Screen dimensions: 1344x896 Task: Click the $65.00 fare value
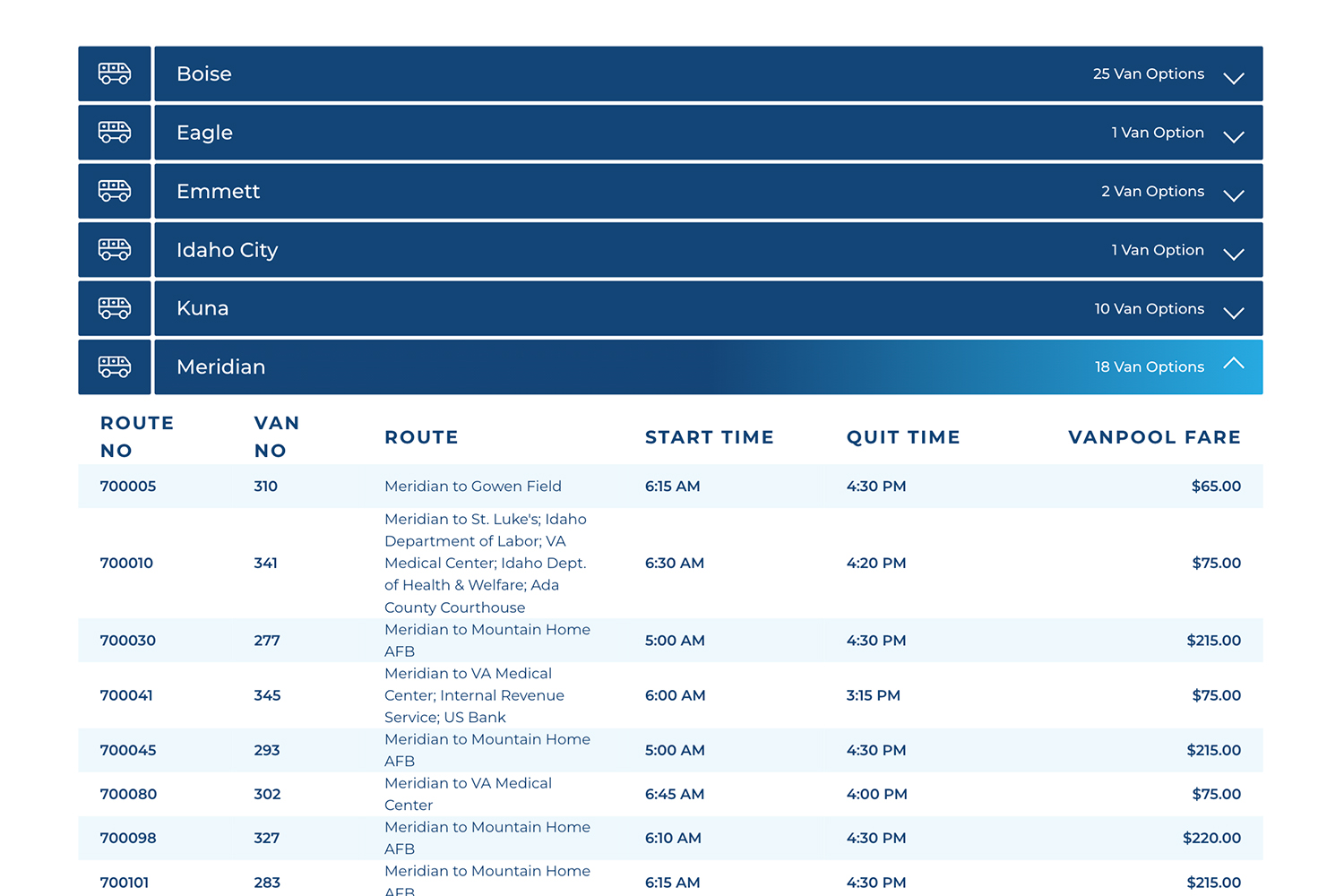pos(1216,487)
